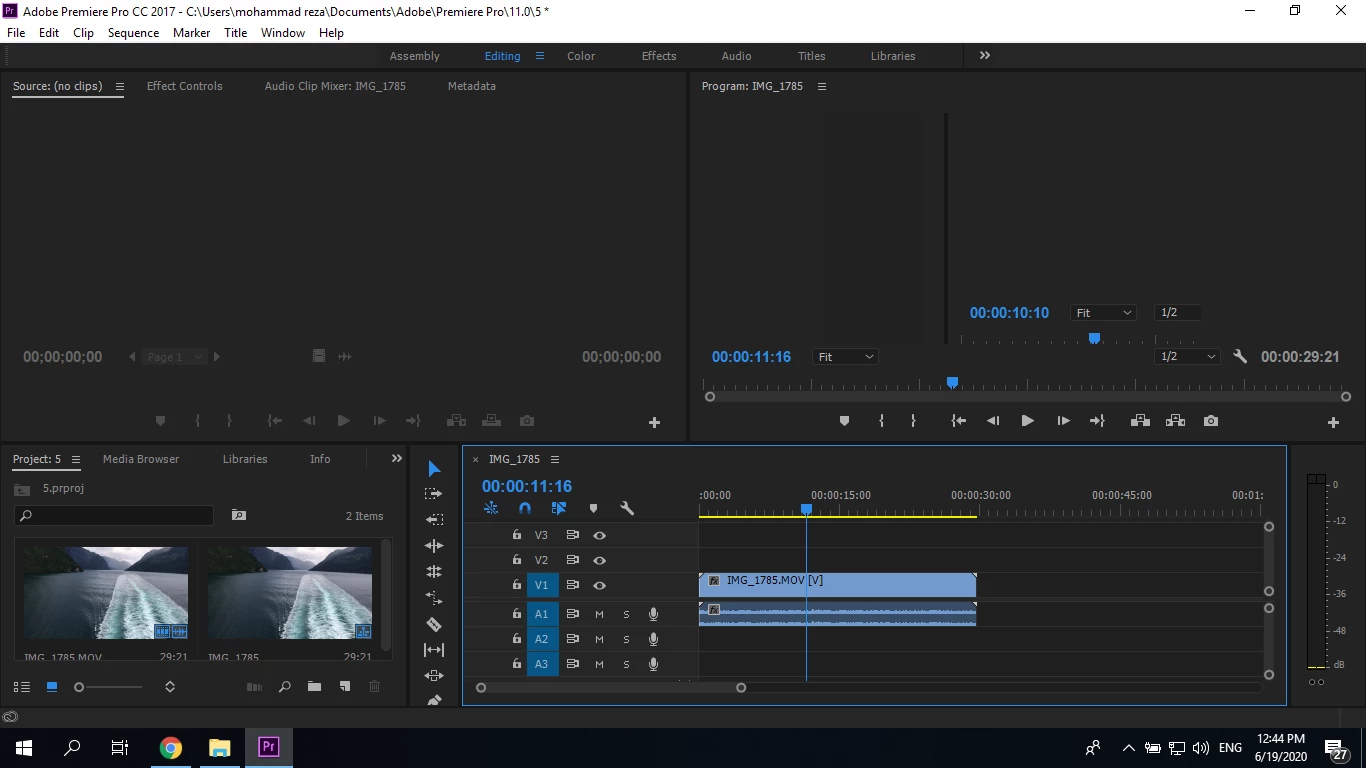Select the Rate Stretch tool
Screen dimensions: 1366x768
tap(434, 598)
